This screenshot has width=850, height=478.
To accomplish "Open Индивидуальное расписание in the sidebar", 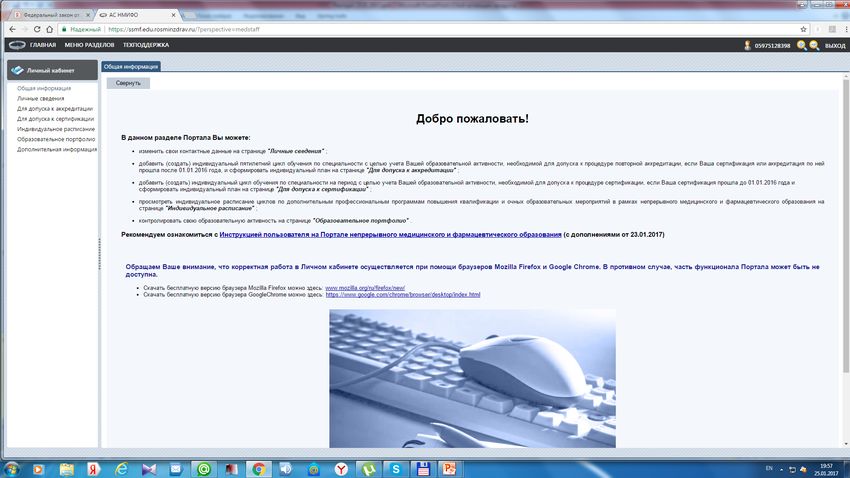I will point(56,129).
